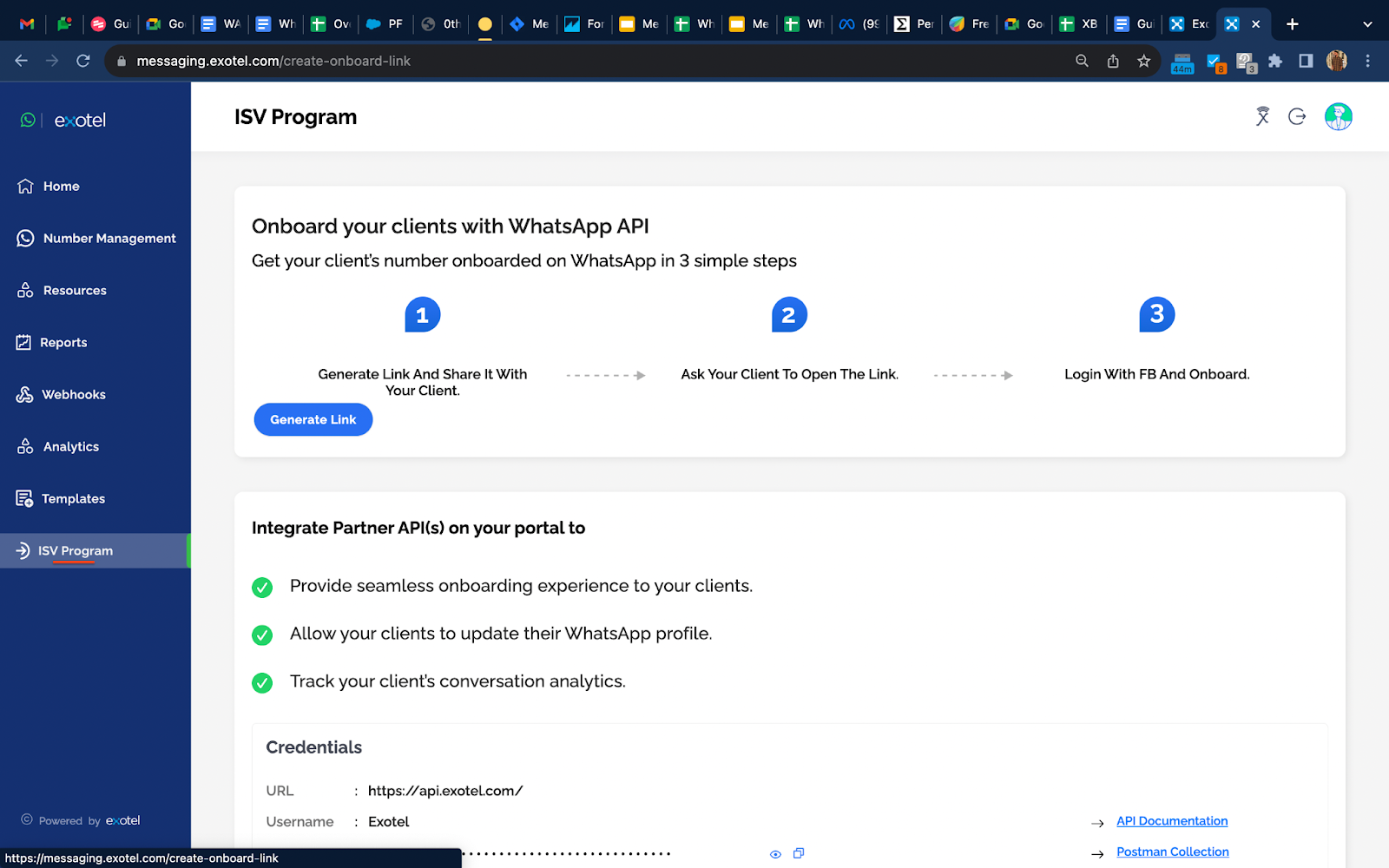The height and width of the screenshot is (868, 1389).
Task: Click the share icon in the address bar
Action: pos(1113,61)
